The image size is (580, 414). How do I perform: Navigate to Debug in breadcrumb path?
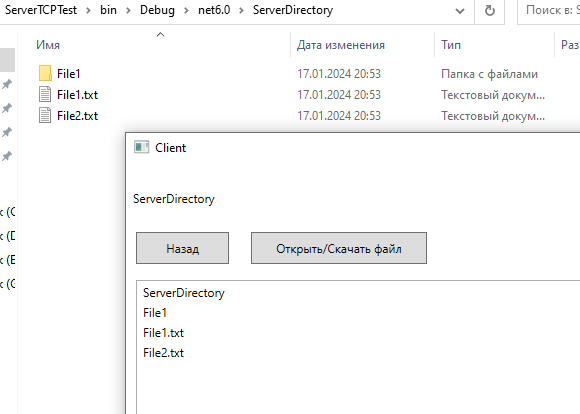click(x=157, y=10)
